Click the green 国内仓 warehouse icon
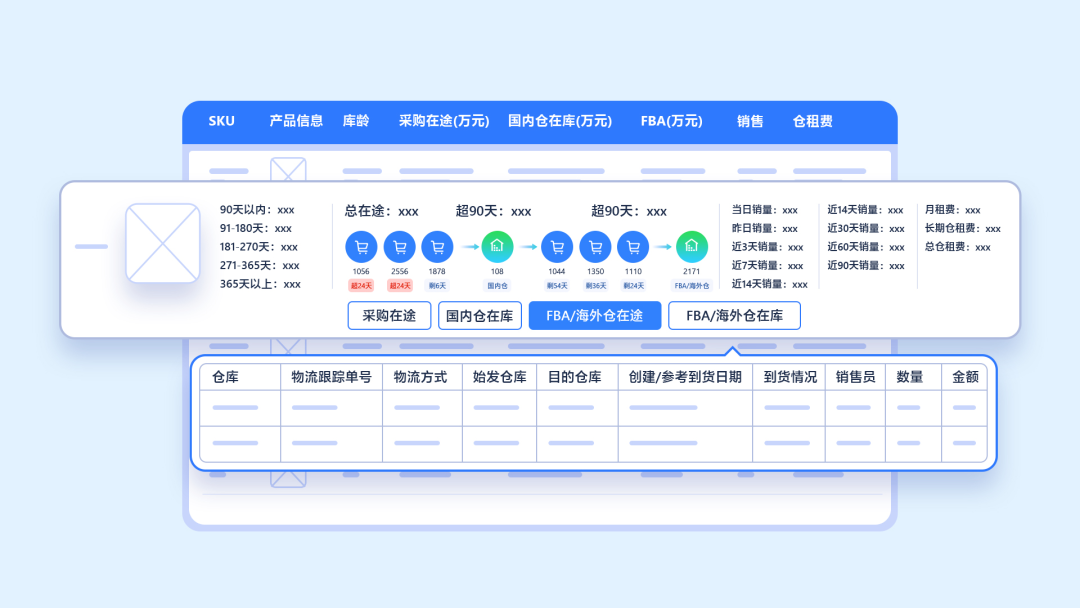Image resolution: width=1080 pixels, height=608 pixels. point(497,245)
